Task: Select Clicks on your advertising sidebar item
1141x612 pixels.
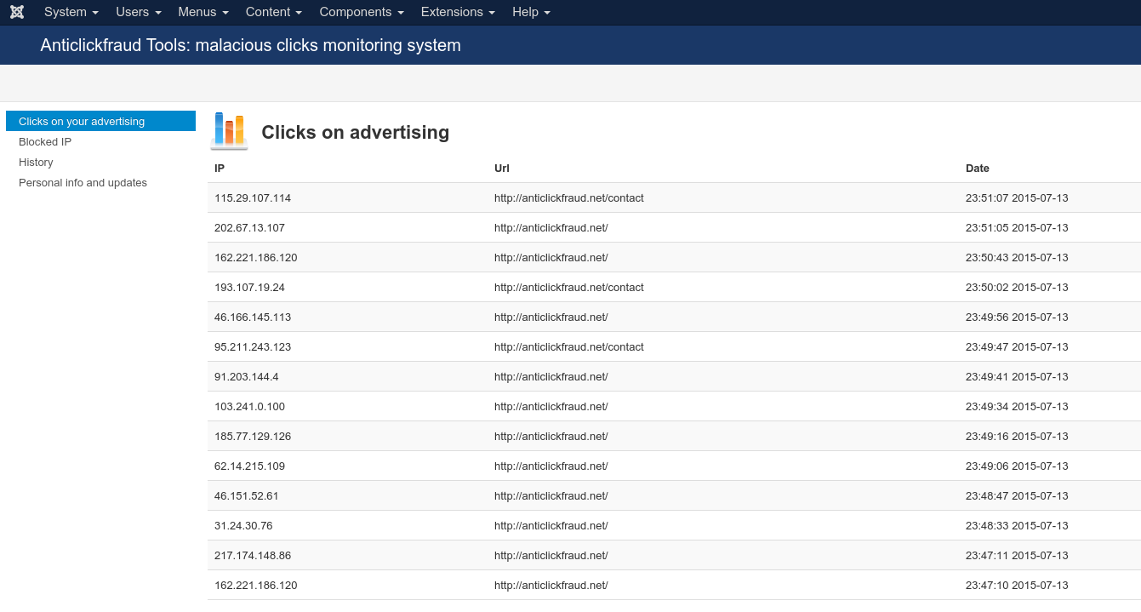Action: point(82,121)
